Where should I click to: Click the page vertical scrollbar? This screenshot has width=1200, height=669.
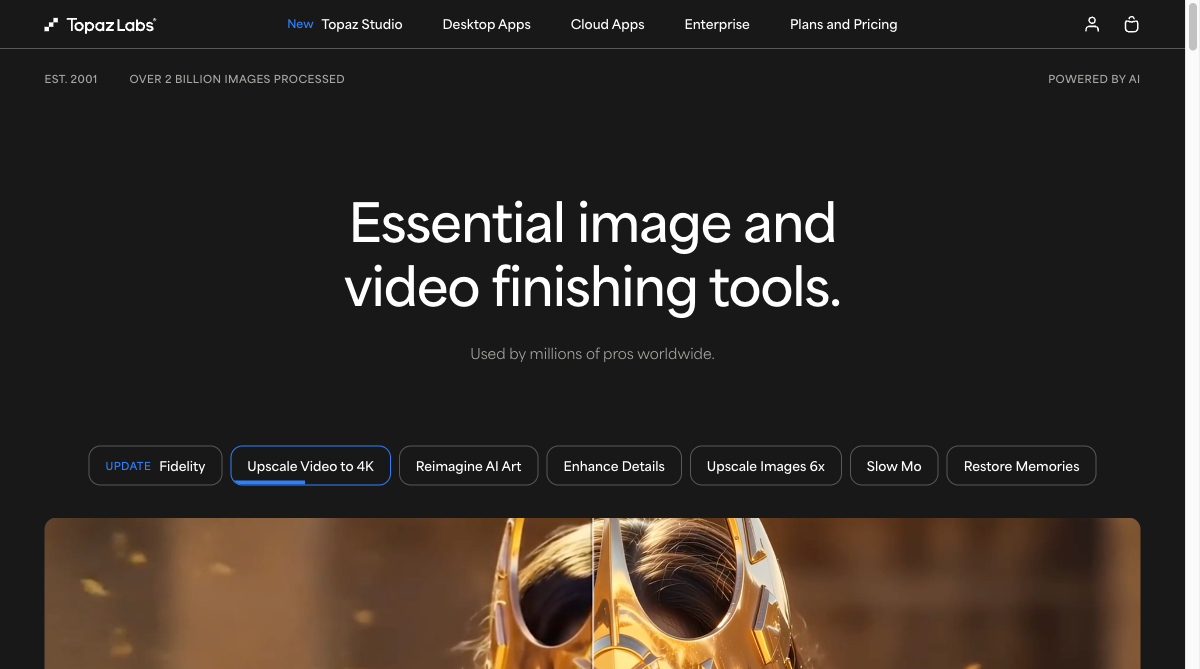[1192, 300]
